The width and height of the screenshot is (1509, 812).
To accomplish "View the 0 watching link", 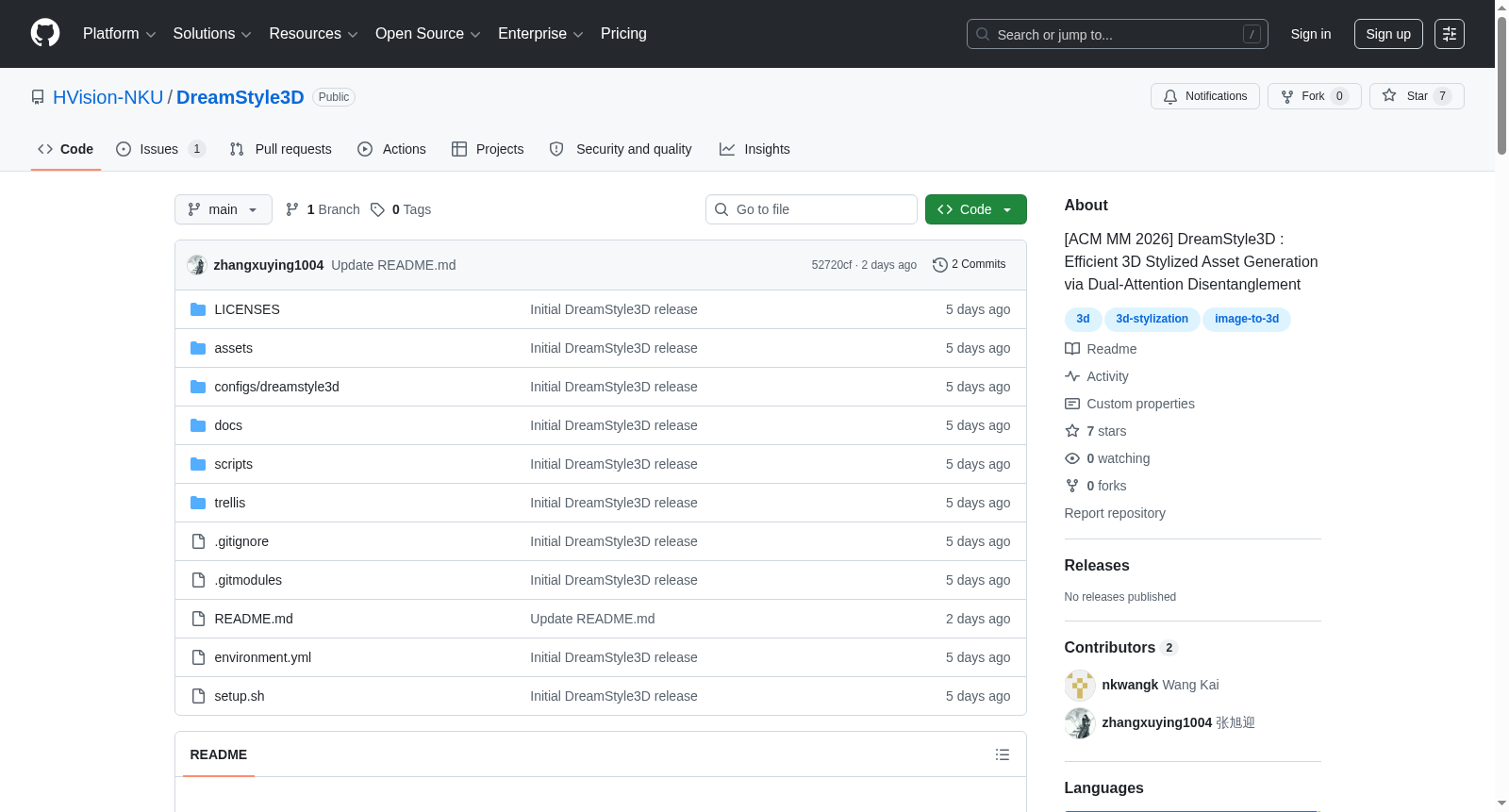I will pyautogui.click(x=1107, y=458).
